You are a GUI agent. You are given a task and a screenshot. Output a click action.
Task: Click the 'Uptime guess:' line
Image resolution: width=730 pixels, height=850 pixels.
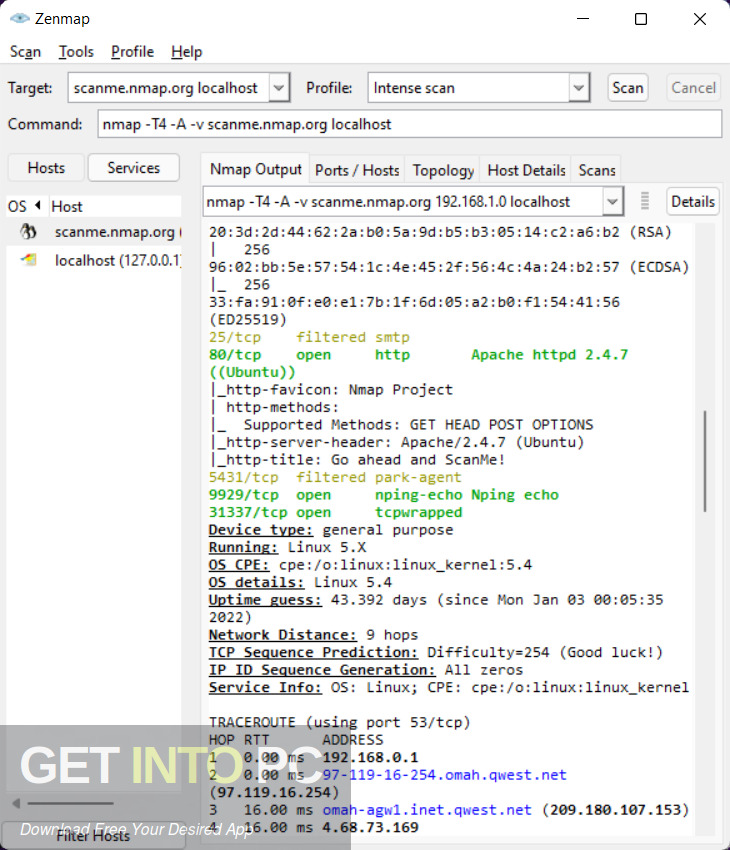point(436,600)
